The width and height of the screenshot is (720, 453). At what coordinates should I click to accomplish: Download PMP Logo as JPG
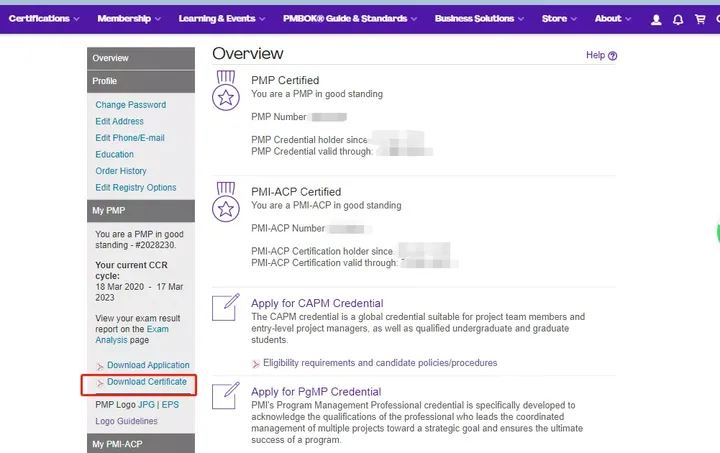[146, 405]
